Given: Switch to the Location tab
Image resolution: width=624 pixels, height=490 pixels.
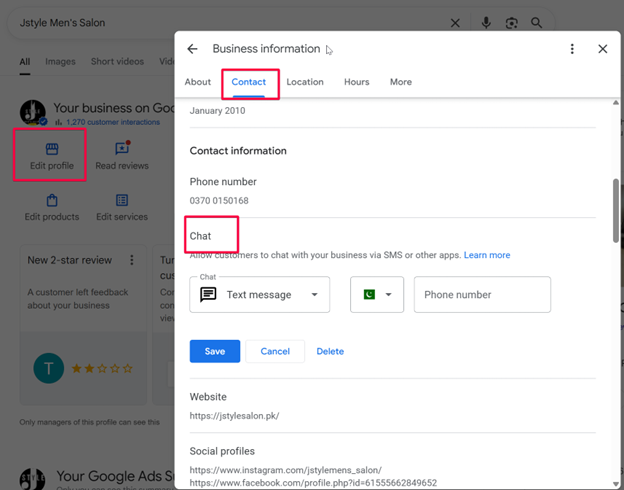Looking at the screenshot, I should click(305, 82).
